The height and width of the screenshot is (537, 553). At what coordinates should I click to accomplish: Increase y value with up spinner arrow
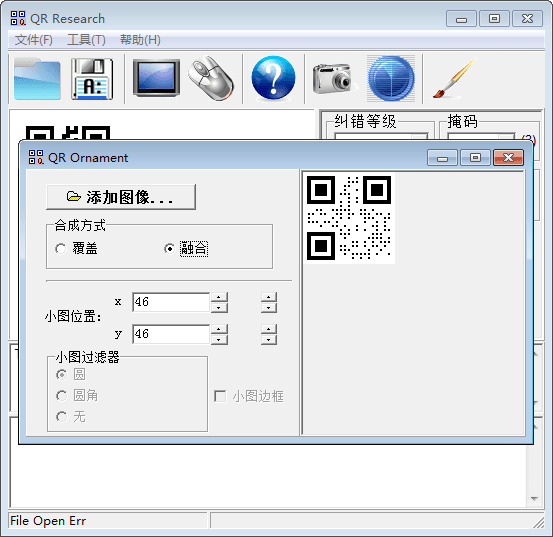[219, 329]
